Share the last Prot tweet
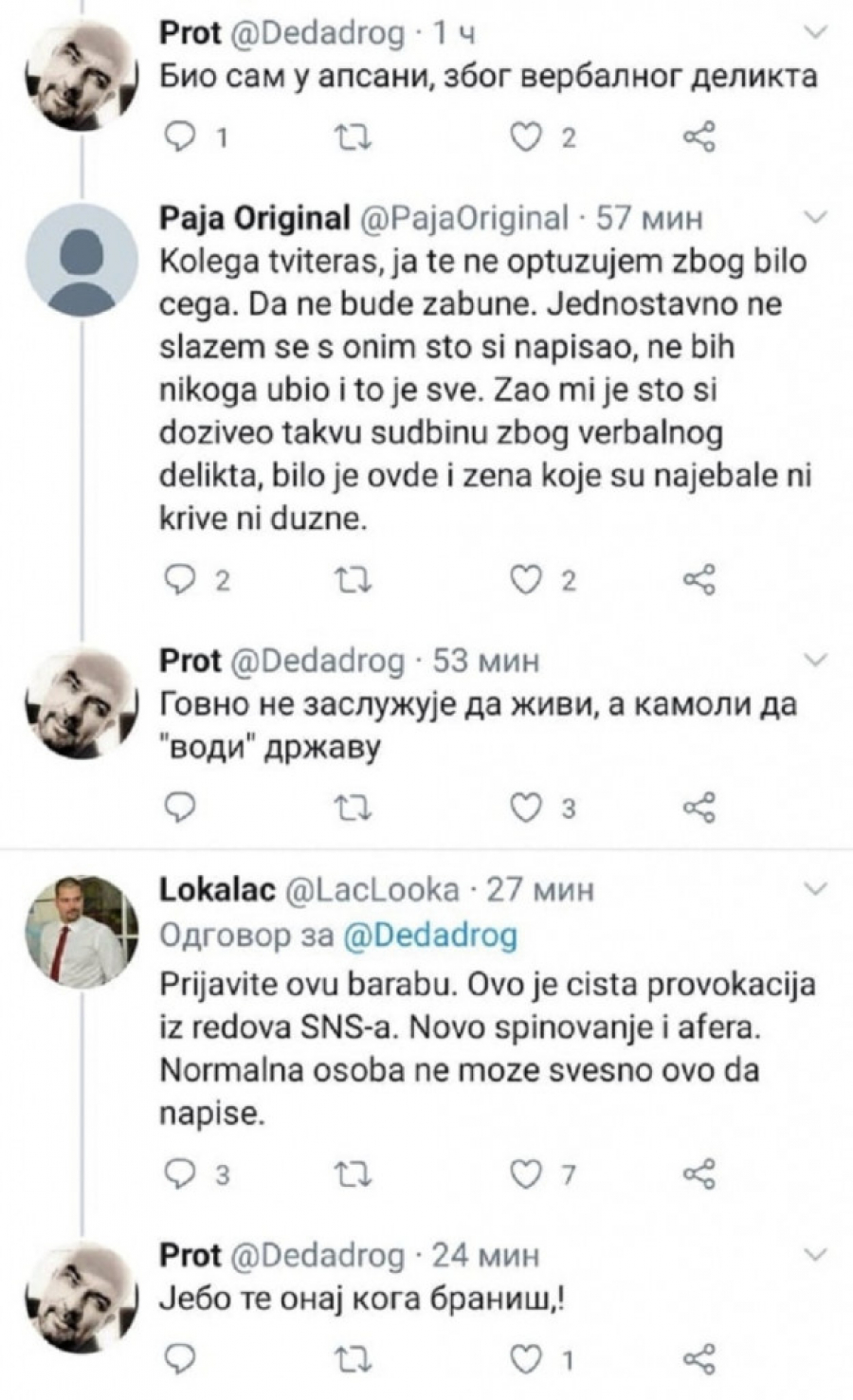Image resolution: width=853 pixels, height=1400 pixels. pyautogui.click(x=699, y=1359)
